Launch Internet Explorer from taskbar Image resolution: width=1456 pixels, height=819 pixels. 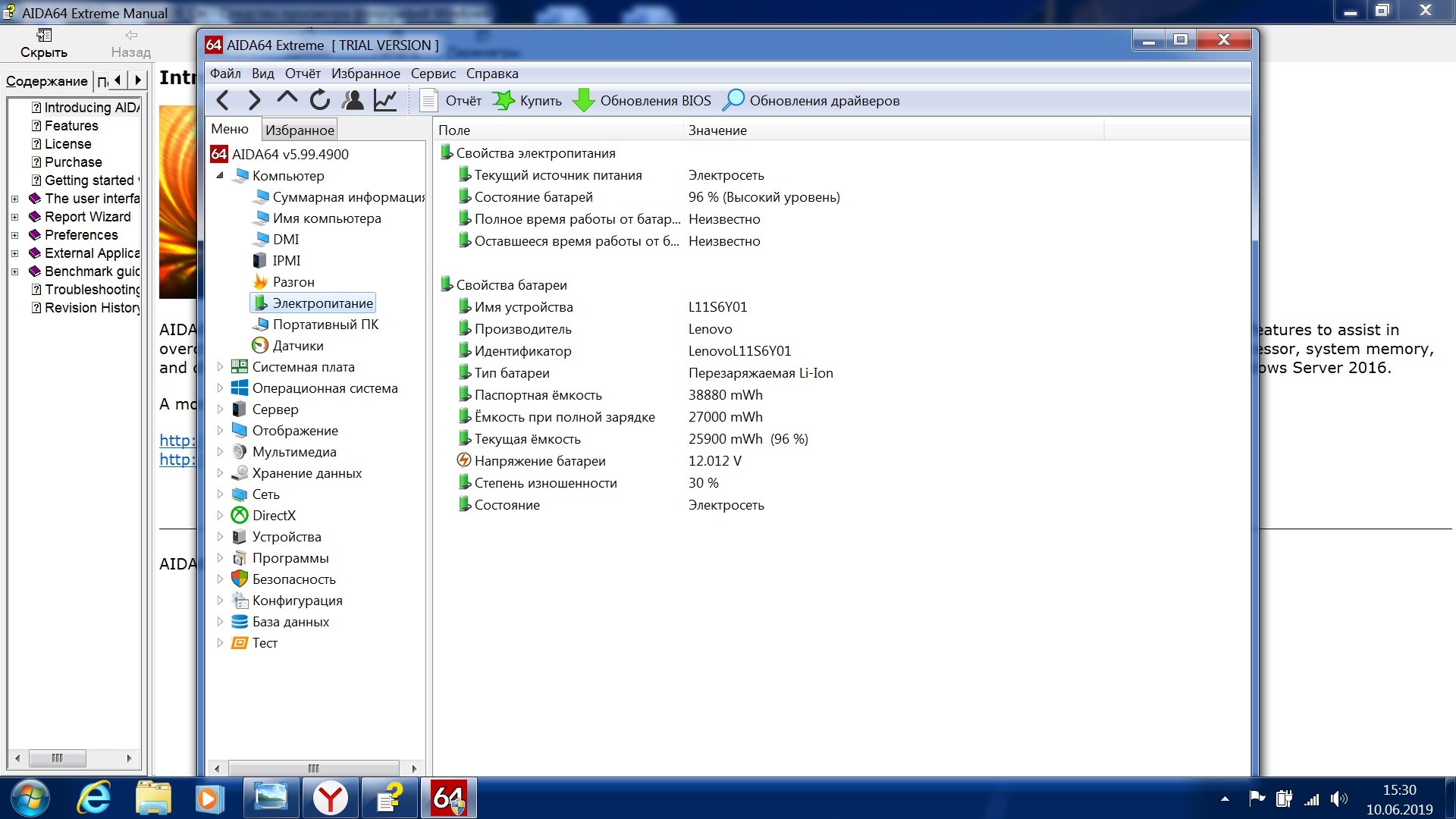[x=94, y=799]
